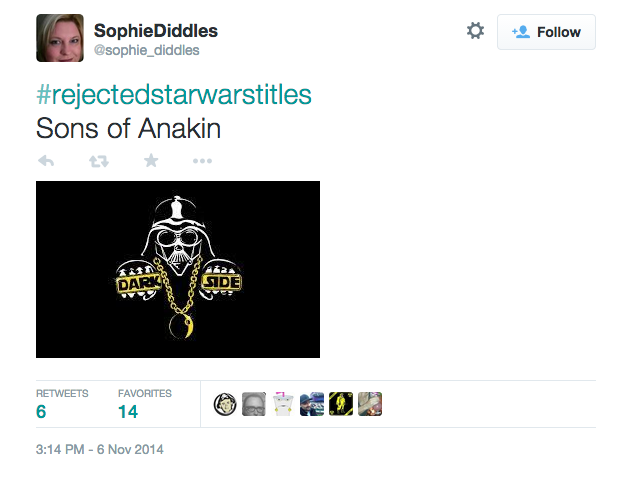The width and height of the screenshot is (633, 480).
Task: Open the last avatar in favoriters row
Action: [370, 404]
